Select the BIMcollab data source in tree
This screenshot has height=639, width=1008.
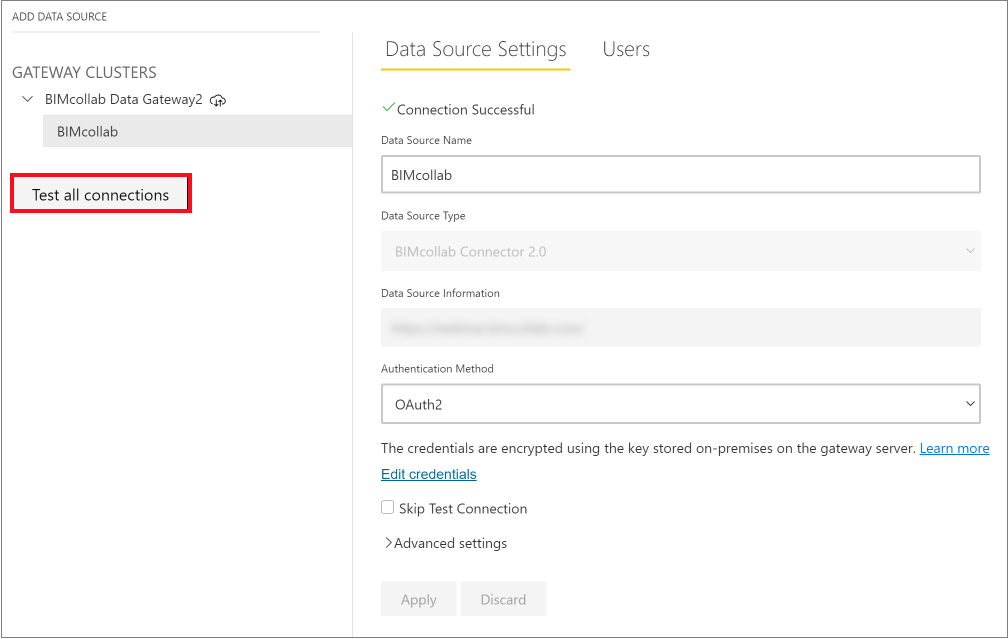tap(197, 131)
